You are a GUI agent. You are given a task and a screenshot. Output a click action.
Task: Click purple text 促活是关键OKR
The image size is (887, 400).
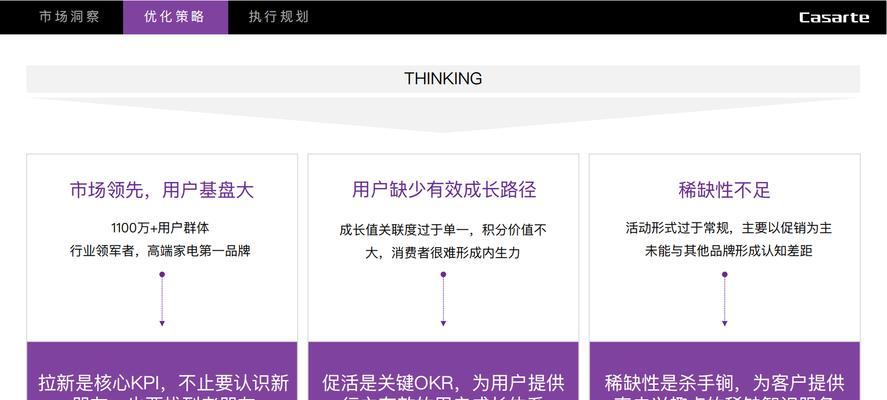389,383
